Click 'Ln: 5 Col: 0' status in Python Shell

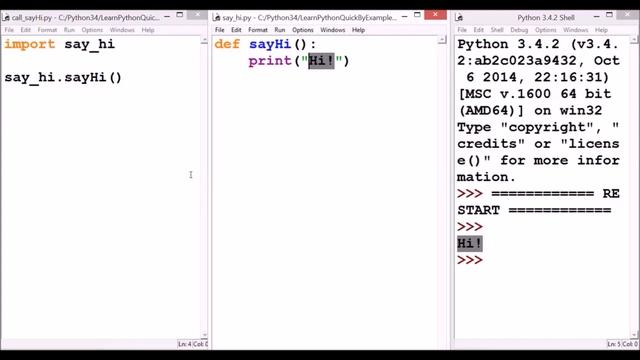pyautogui.click(x=622, y=344)
